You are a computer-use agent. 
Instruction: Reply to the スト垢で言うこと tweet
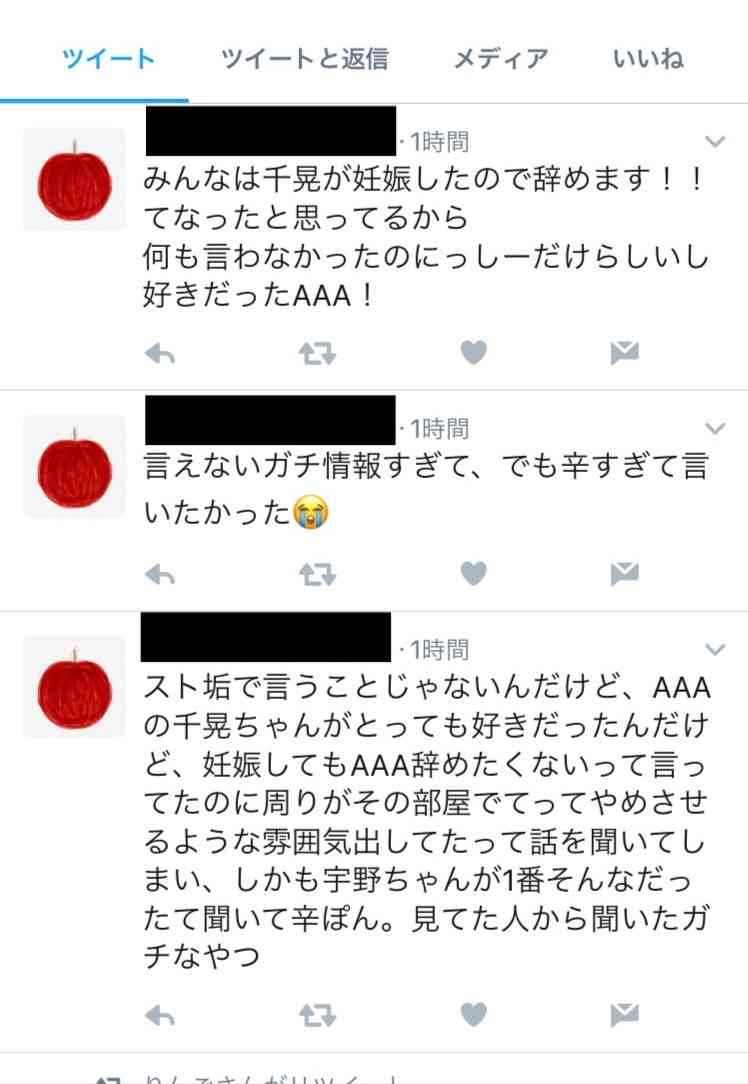click(x=160, y=1016)
